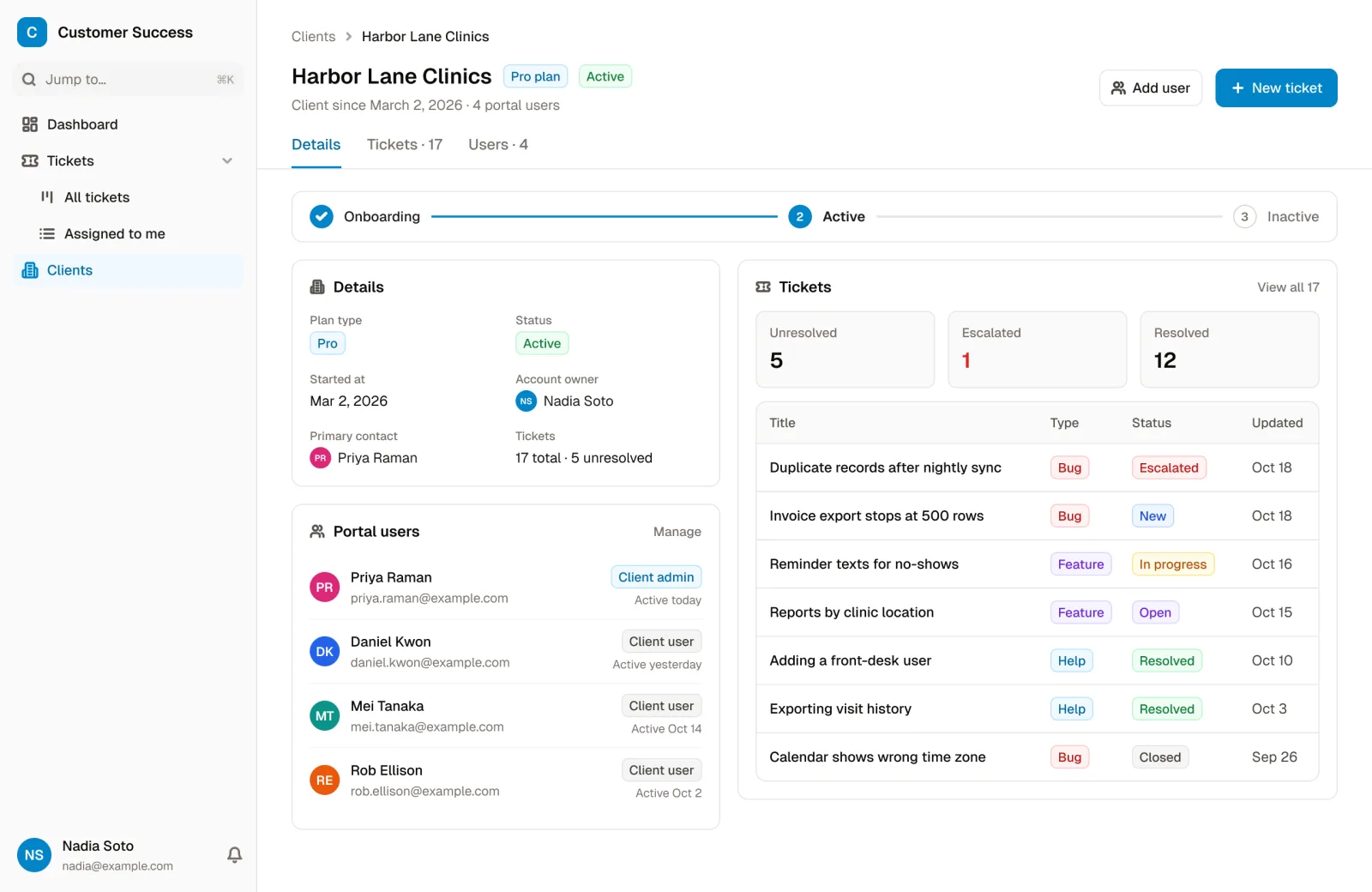This screenshot has width=1372, height=892.
Task: Click the Portal users people icon
Action: [317, 532]
